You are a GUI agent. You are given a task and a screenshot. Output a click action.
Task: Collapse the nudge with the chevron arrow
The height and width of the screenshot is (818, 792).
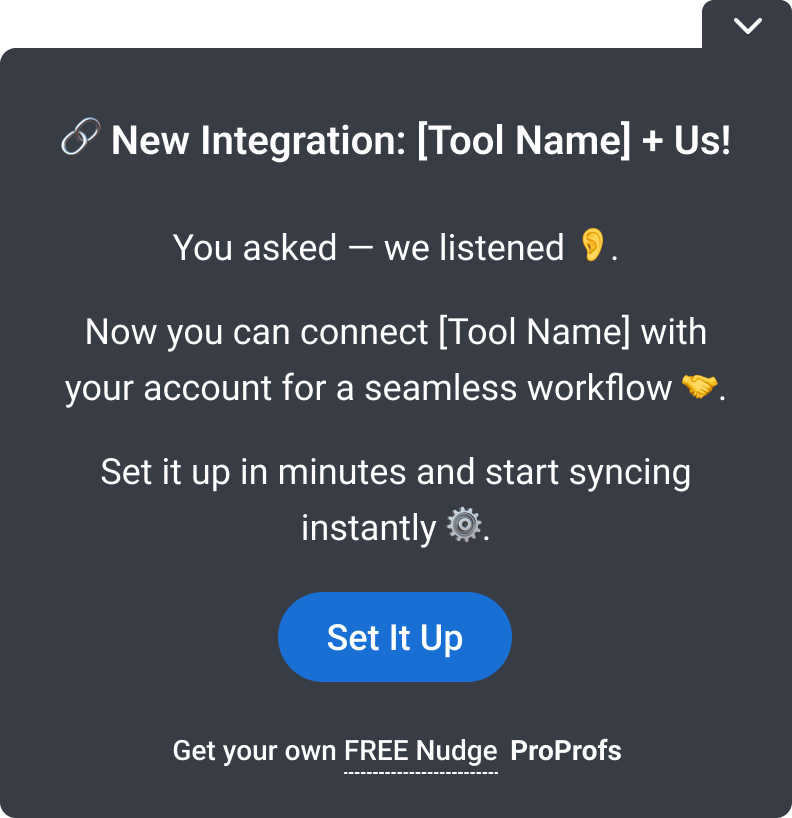point(747,27)
